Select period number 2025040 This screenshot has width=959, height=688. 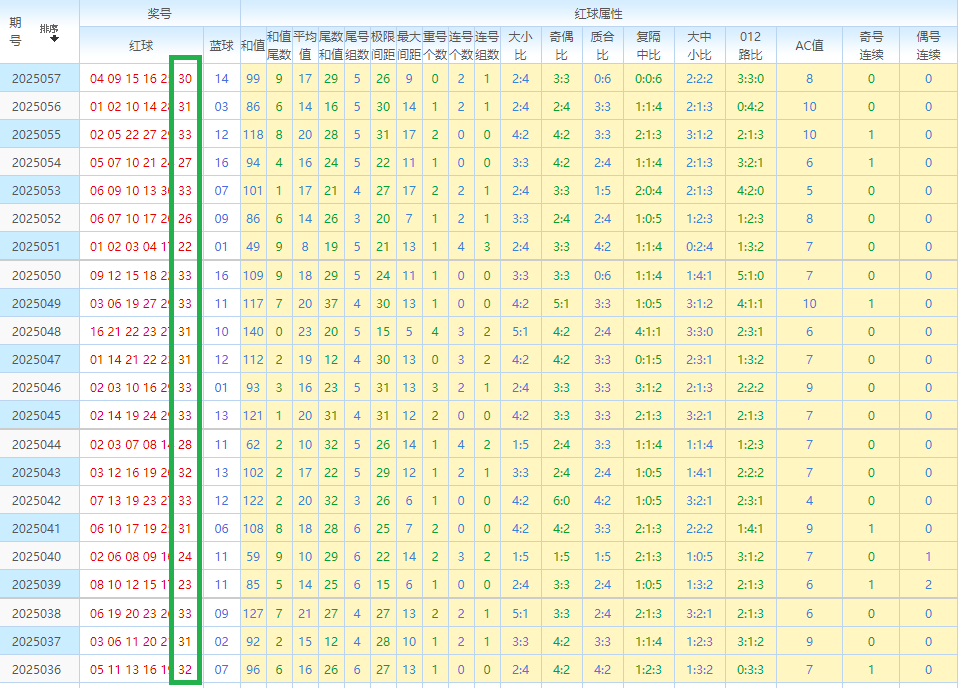click(37, 557)
